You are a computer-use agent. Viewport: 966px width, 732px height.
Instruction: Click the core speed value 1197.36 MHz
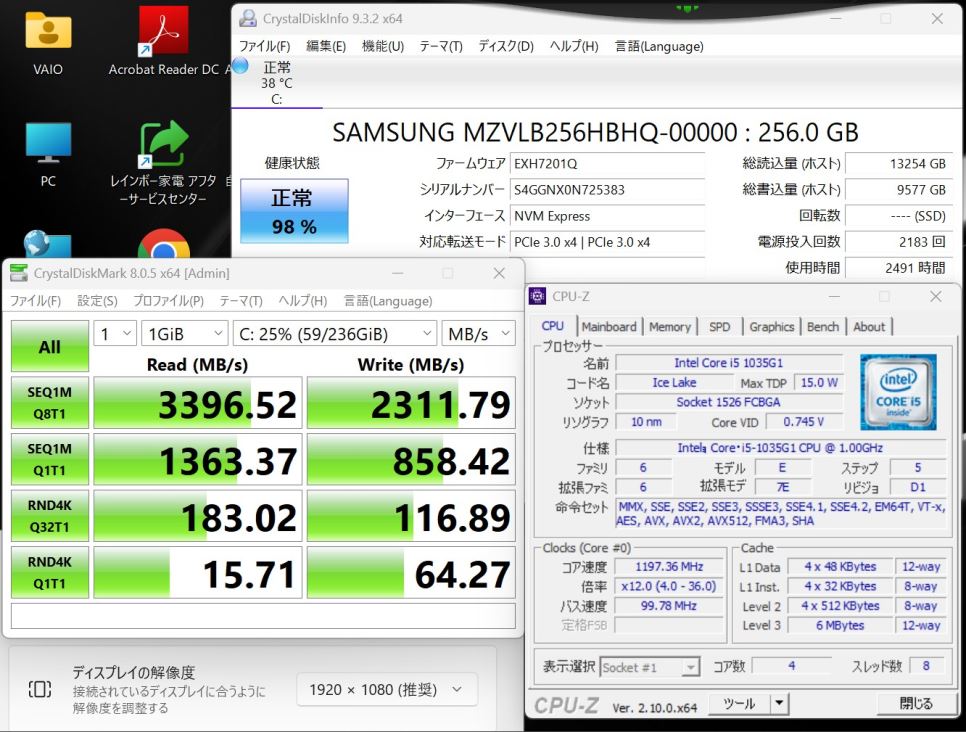[x=670, y=567]
